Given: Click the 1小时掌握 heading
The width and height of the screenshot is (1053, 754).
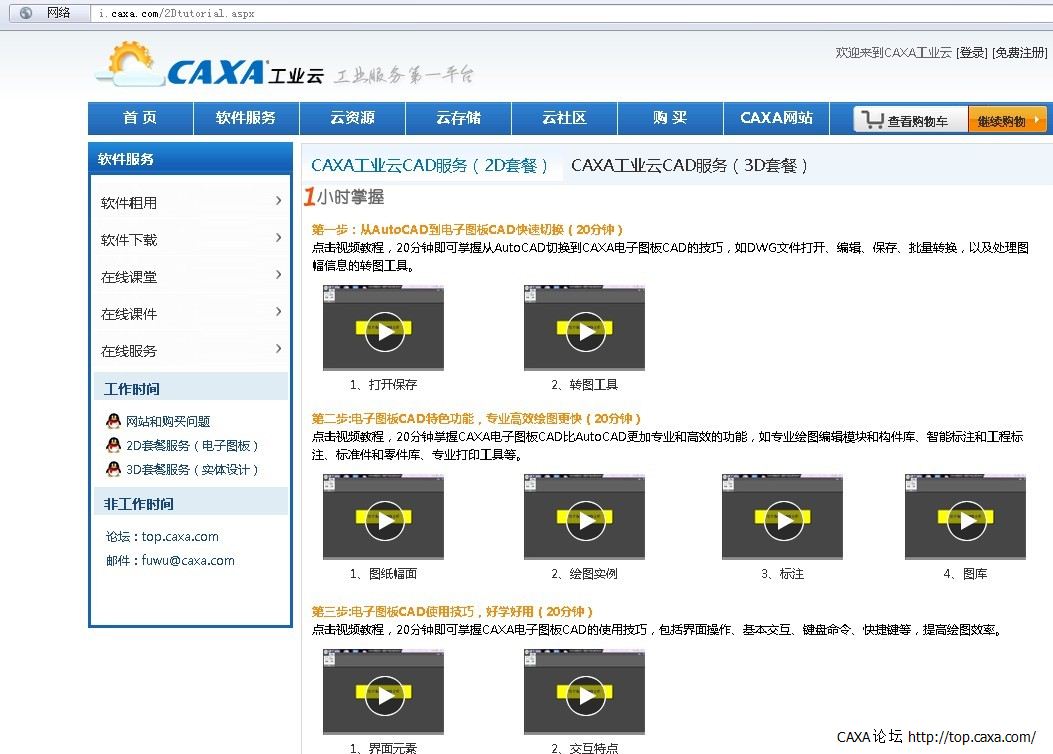Looking at the screenshot, I should tap(344, 197).
